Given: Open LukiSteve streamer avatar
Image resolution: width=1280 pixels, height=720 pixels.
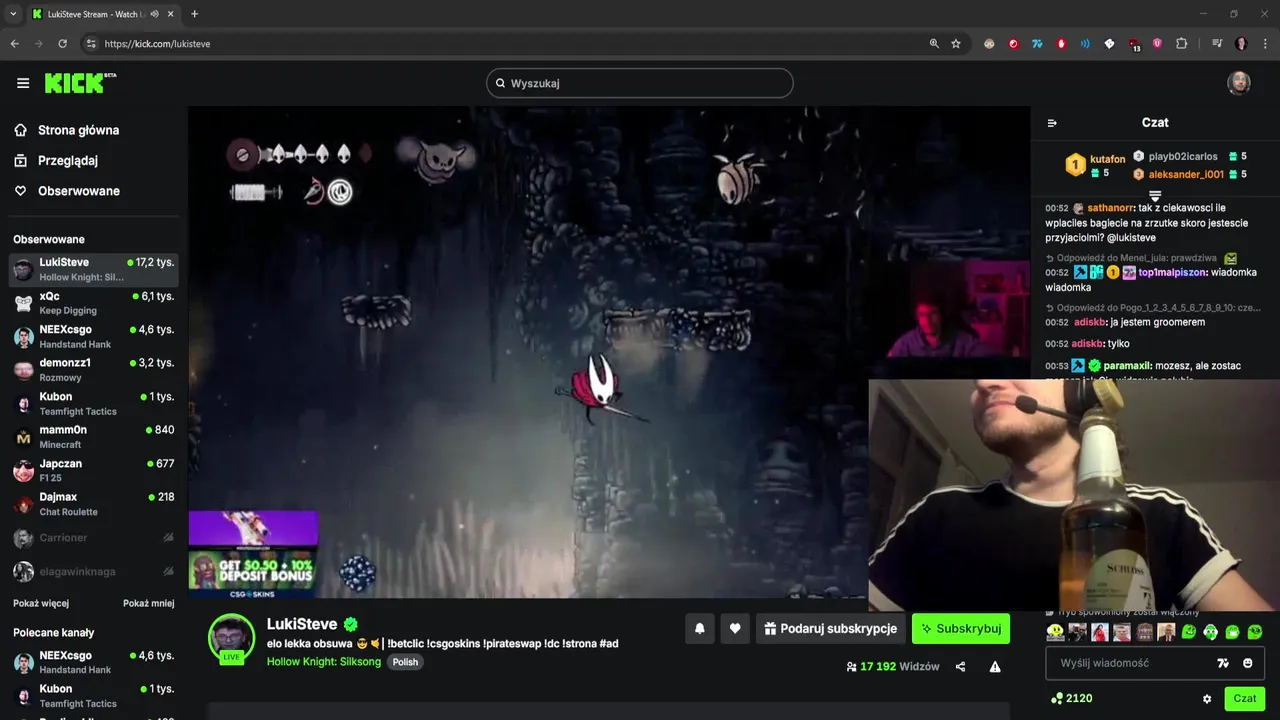Looking at the screenshot, I should (x=231, y=637).
